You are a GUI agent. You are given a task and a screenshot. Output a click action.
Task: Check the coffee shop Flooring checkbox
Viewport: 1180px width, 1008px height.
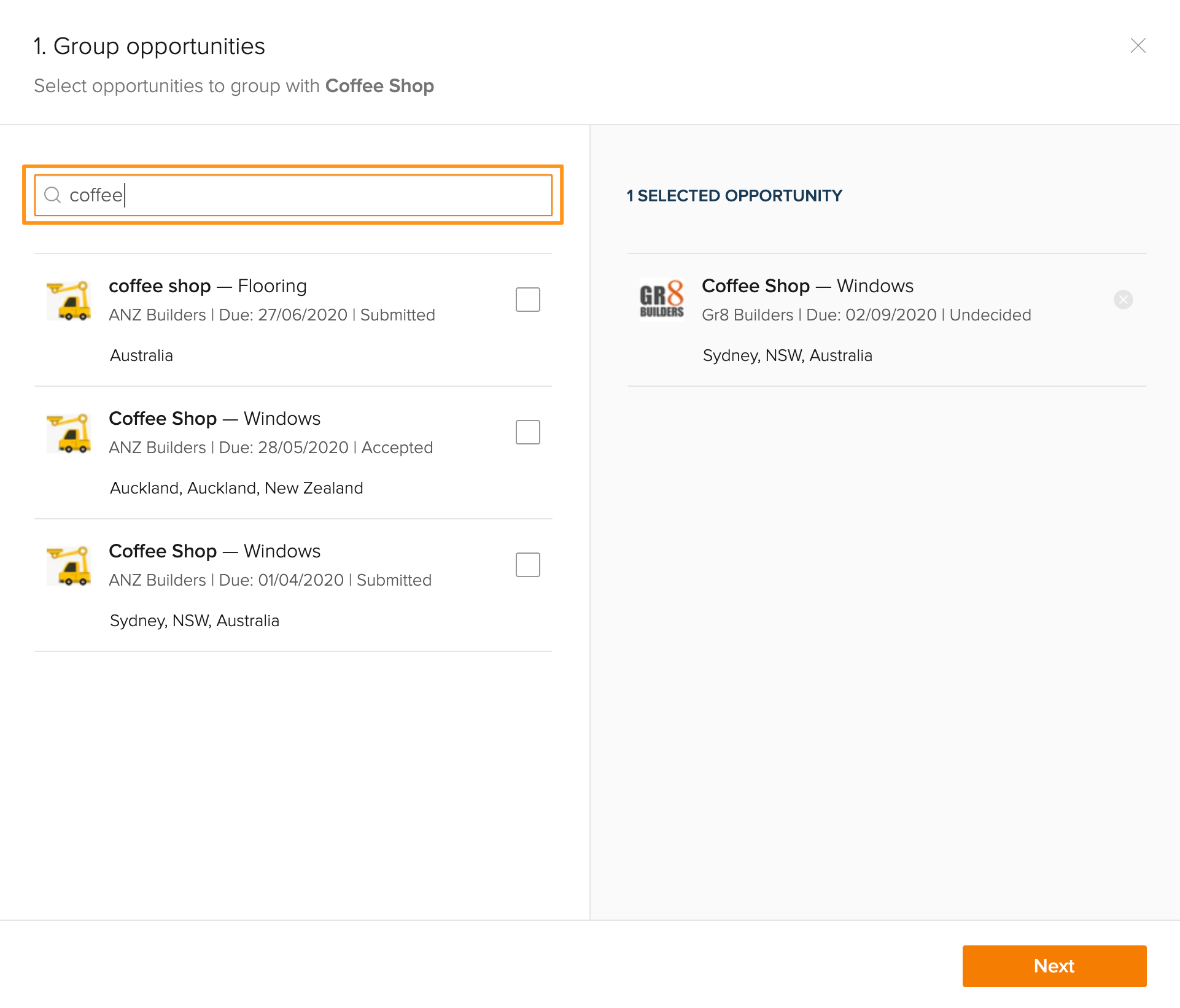tap(528, 299)
